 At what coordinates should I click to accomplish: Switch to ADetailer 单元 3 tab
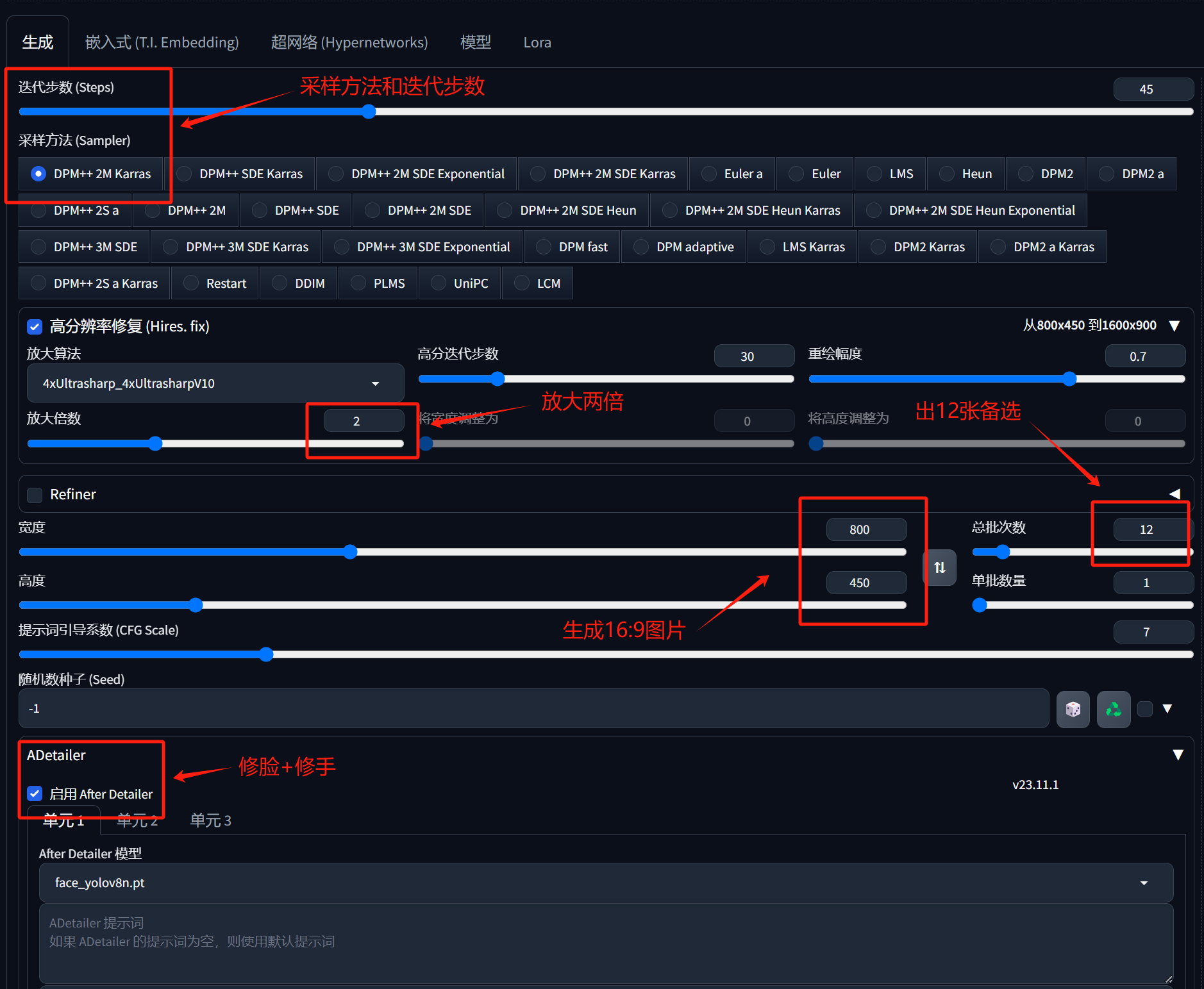point(210,820)
